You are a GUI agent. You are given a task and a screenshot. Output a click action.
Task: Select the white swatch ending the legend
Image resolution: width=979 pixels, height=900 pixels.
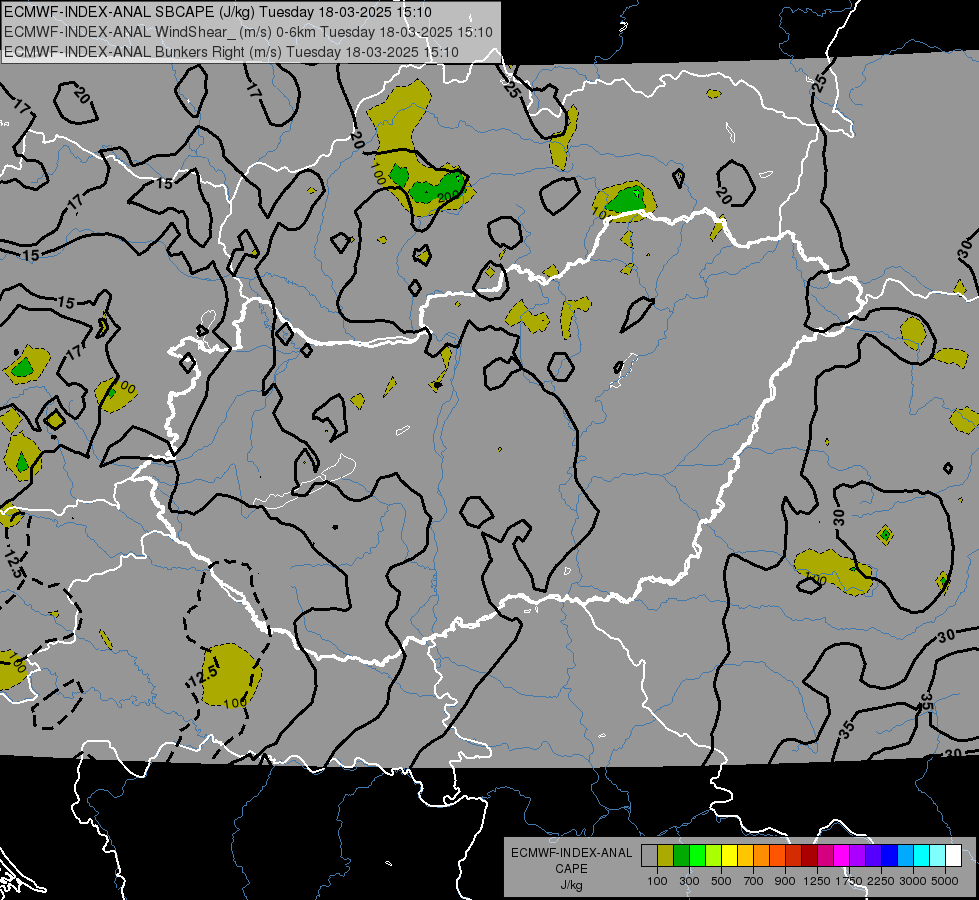click(954, 855)
